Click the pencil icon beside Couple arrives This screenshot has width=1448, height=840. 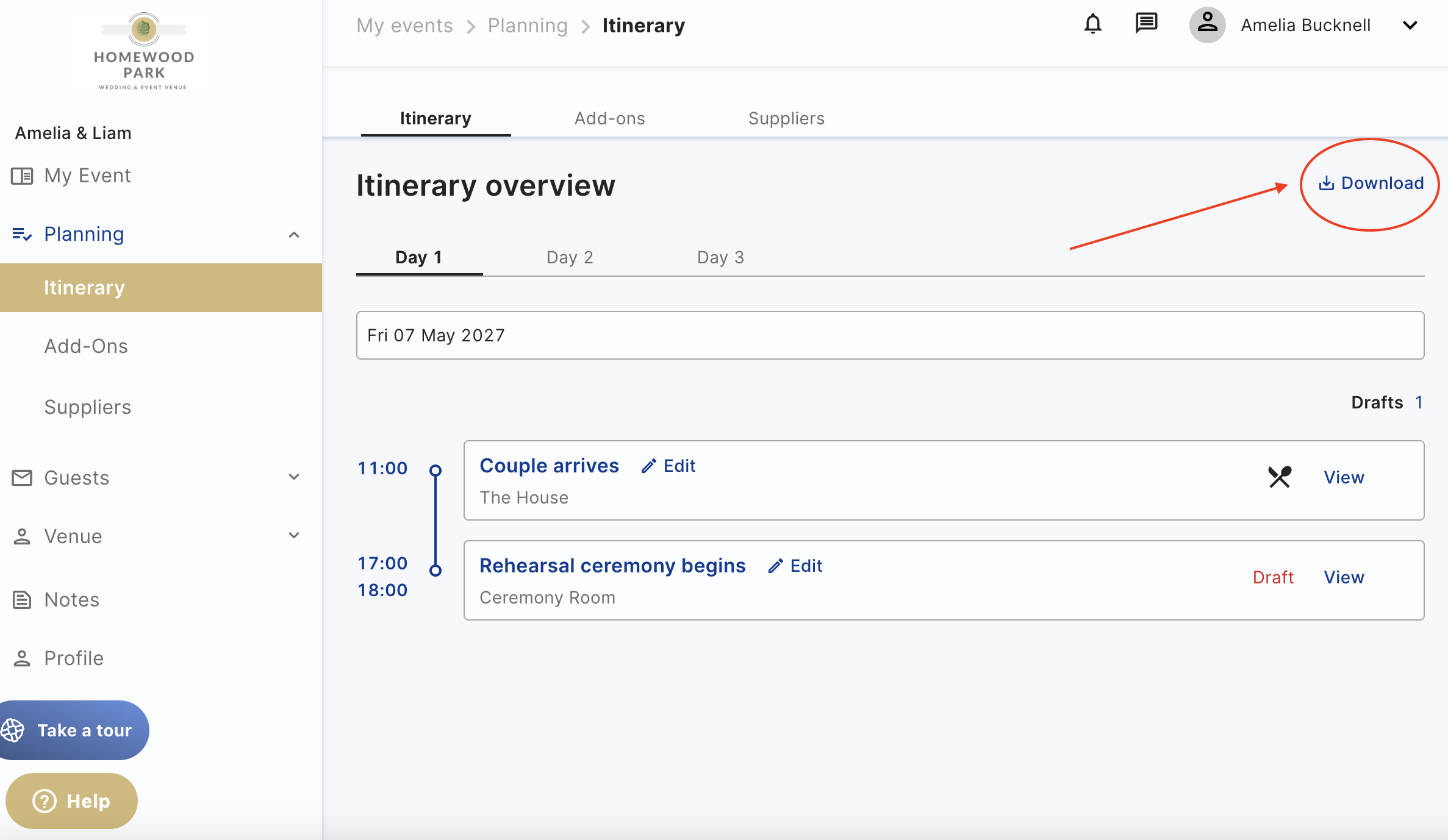pos(648,466)
